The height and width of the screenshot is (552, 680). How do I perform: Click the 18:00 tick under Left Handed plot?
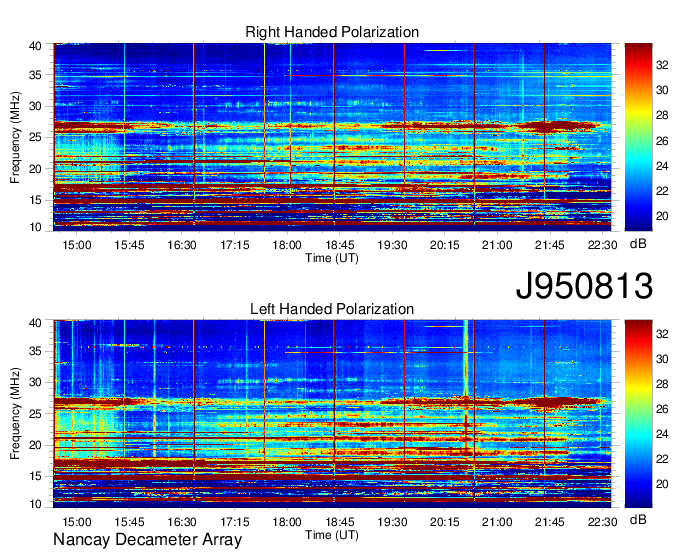(x=287, y=522)
